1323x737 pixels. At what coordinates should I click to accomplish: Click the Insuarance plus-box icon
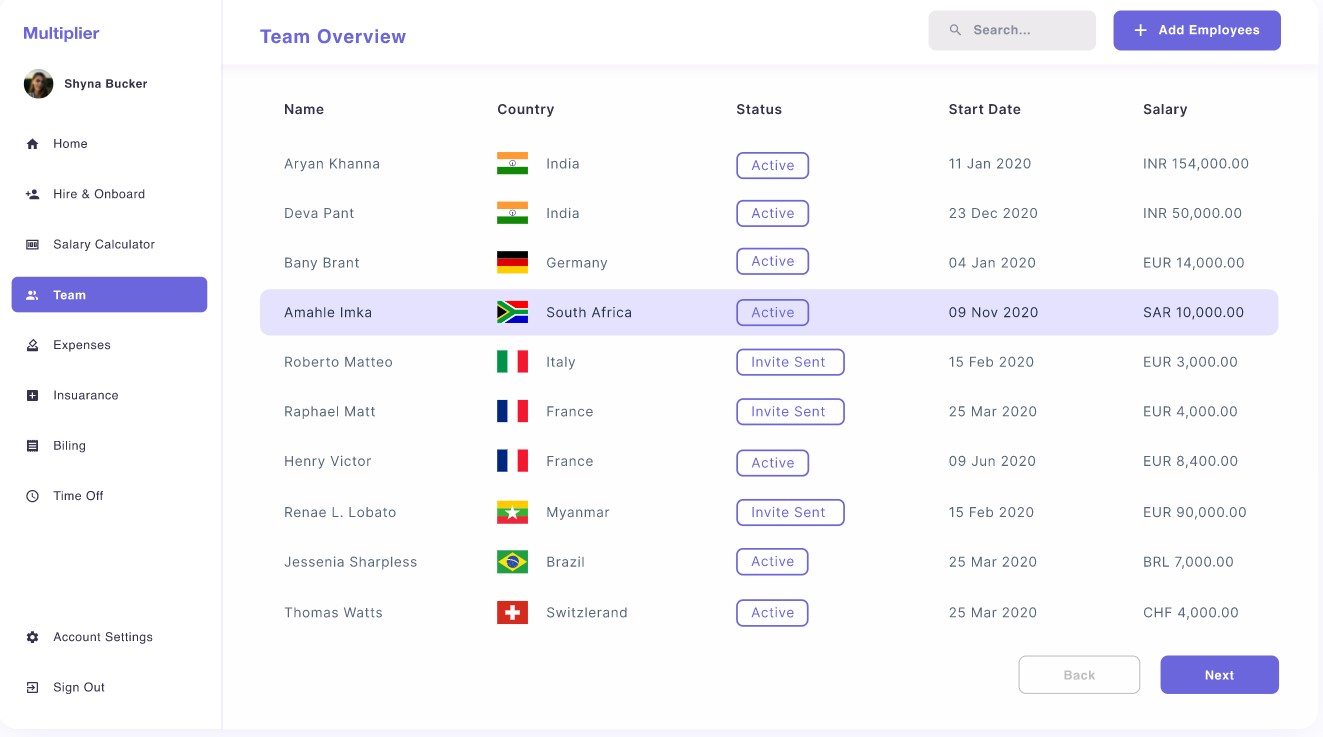pos(32,396)
